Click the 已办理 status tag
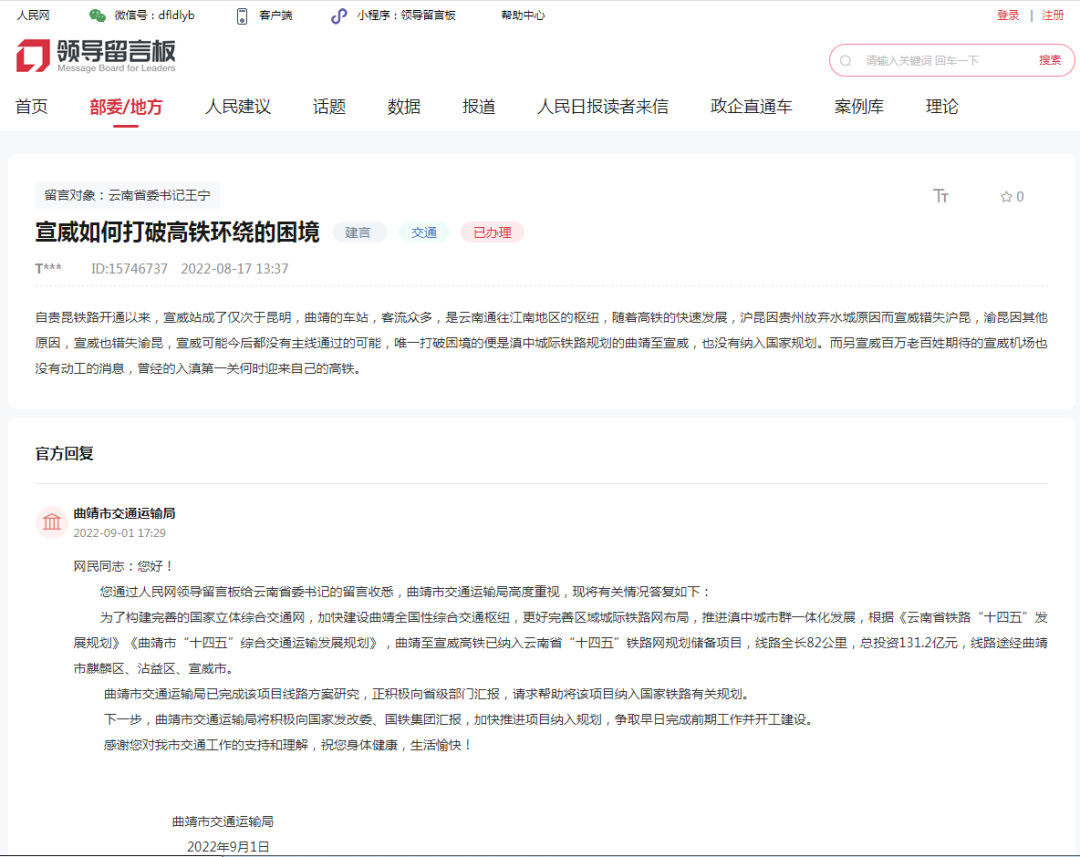Viewport: 1080px width, 857px height. pos(492,232)
